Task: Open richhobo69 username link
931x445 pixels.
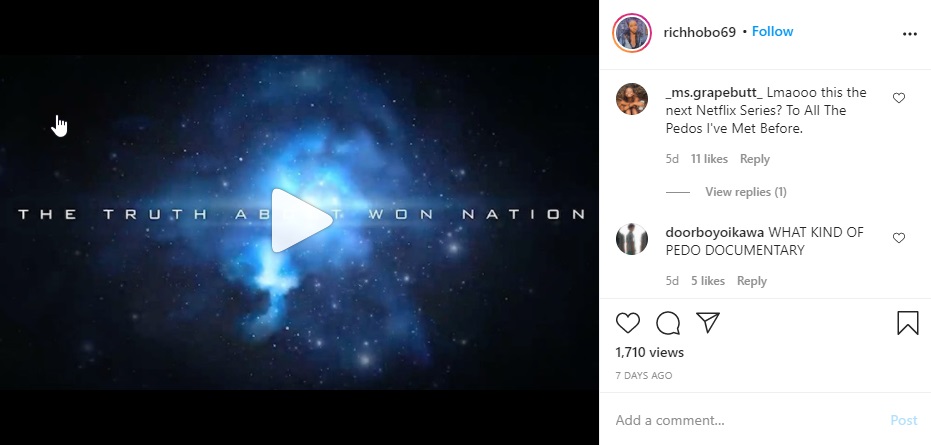Action: click(699, 32)
